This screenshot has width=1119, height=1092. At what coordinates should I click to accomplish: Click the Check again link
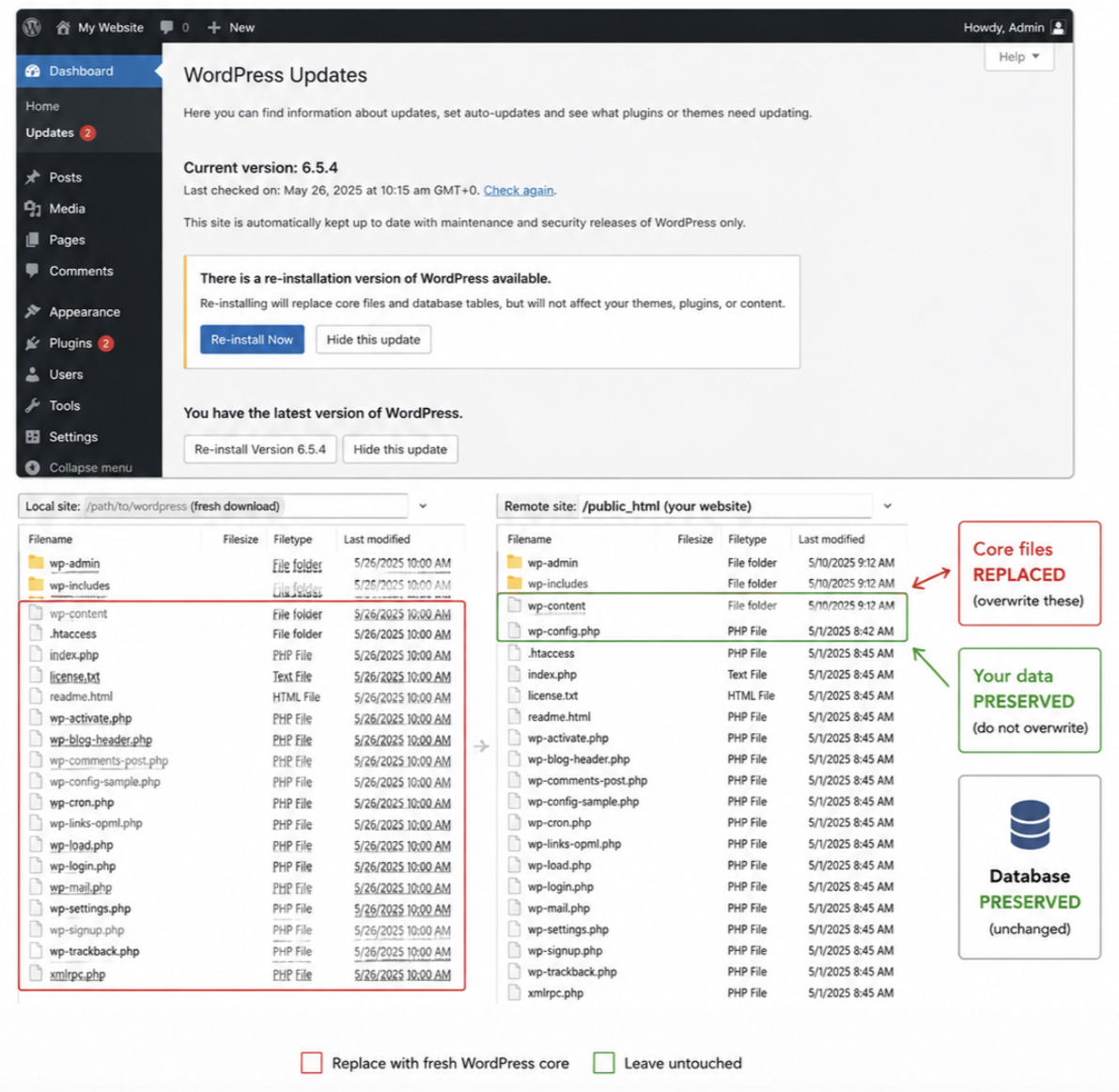coord(519,190)
